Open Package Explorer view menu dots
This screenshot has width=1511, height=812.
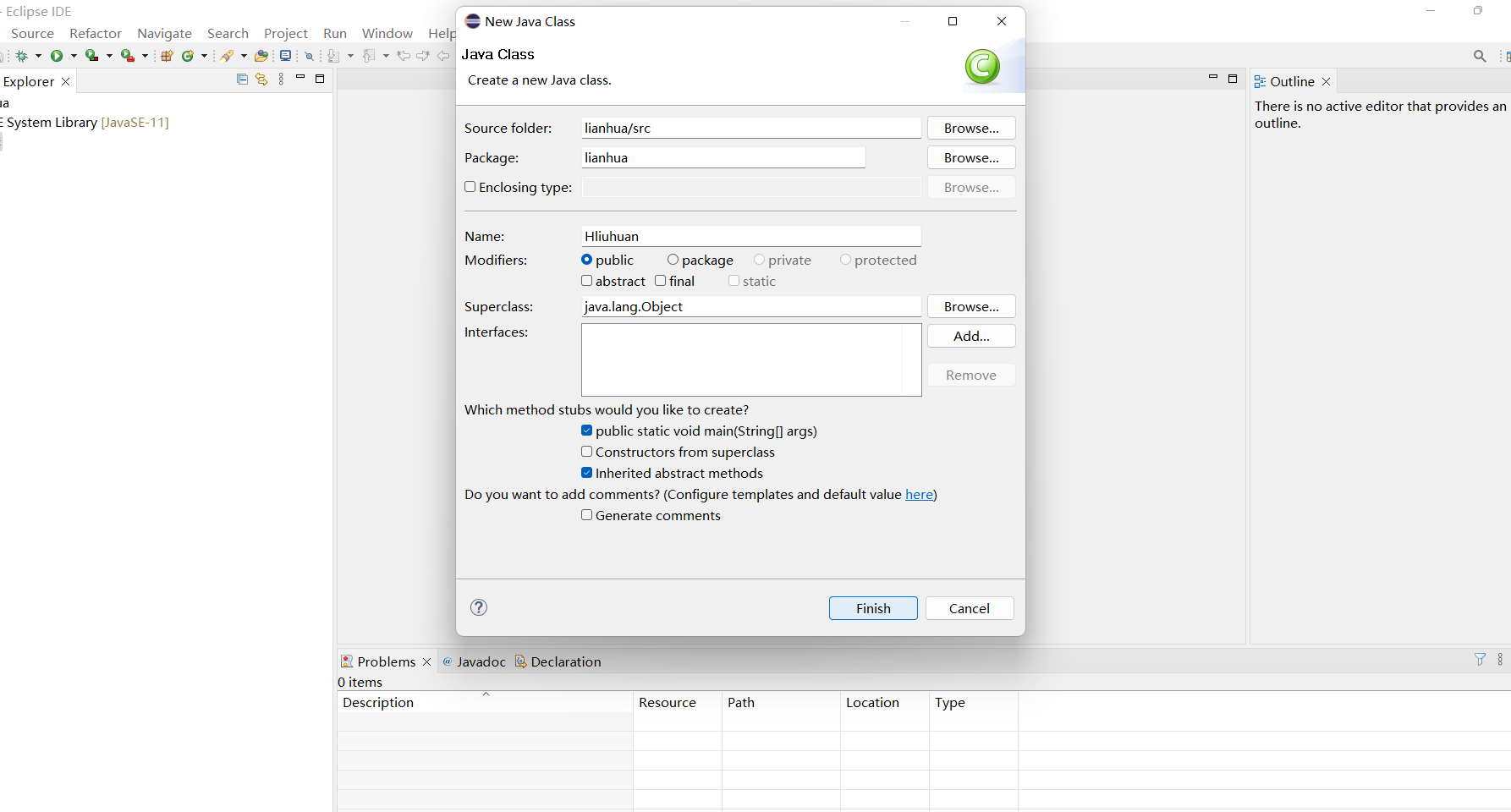[281, 80]
